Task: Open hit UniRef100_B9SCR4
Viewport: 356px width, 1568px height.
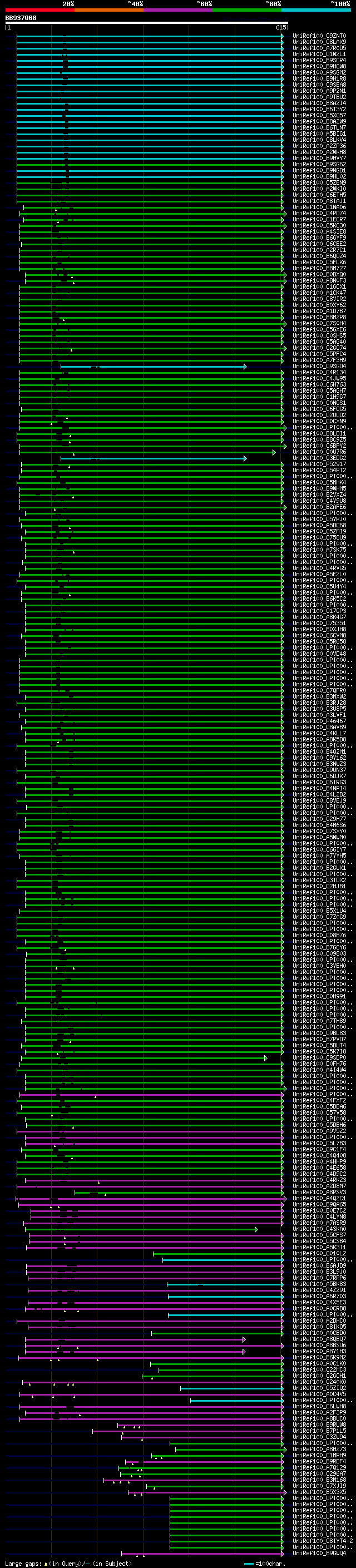Action: [319, 60]
